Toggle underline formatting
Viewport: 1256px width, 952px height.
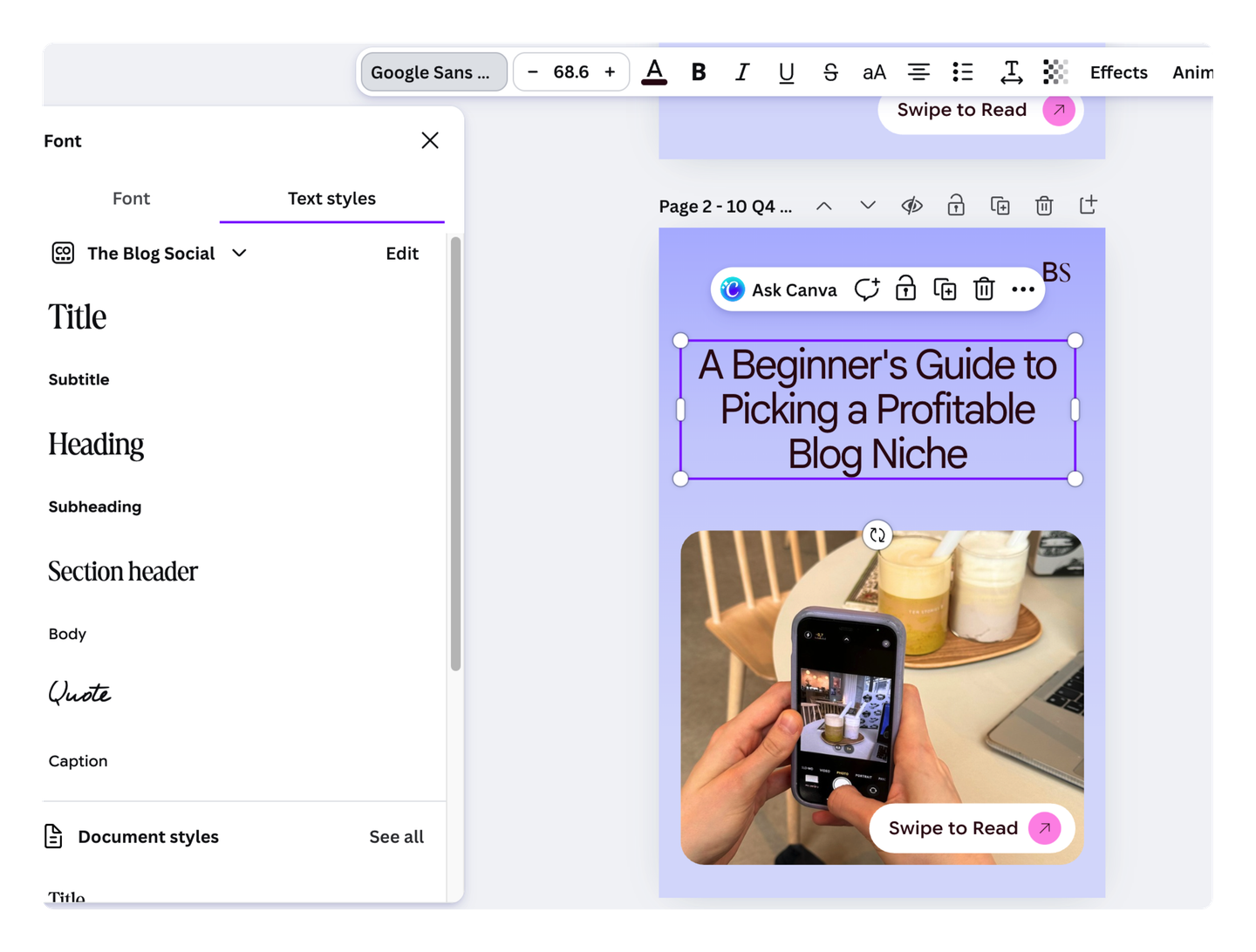coord(786,72)
